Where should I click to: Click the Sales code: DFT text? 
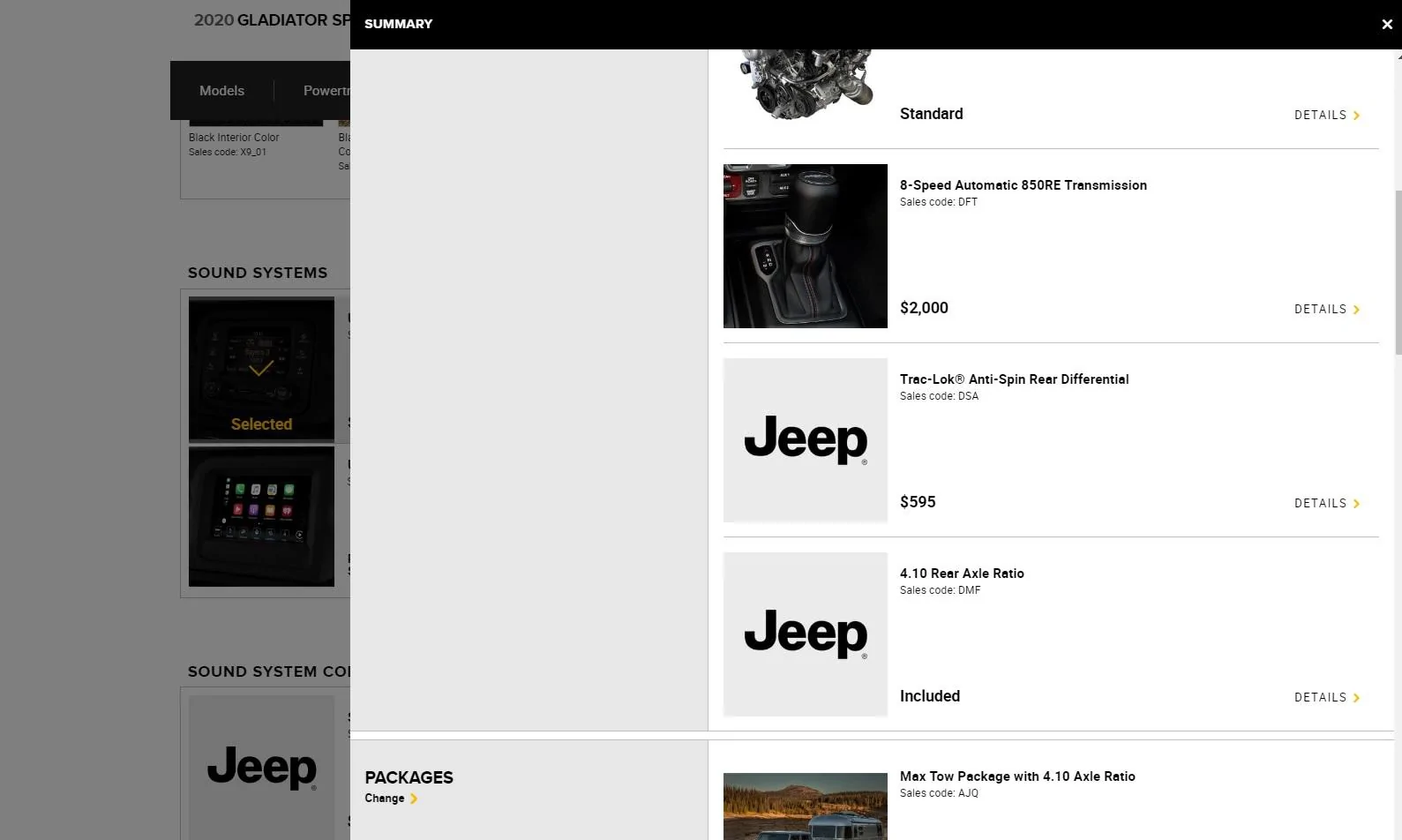pyautogui.click(x=939, y=202)
